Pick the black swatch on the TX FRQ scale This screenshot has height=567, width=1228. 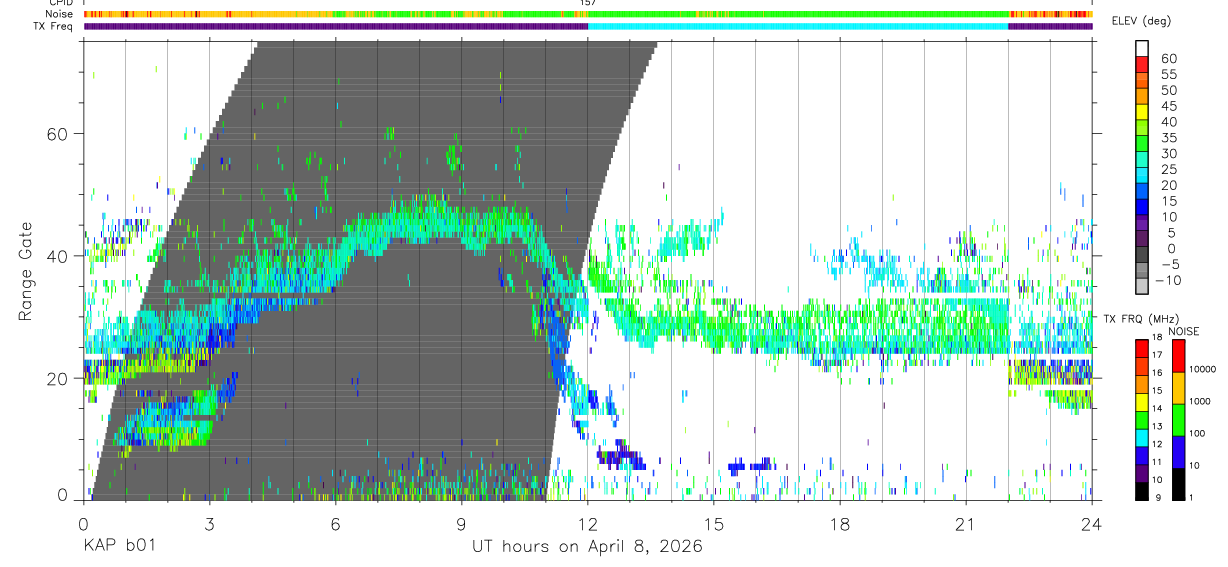coord(1142,491)
